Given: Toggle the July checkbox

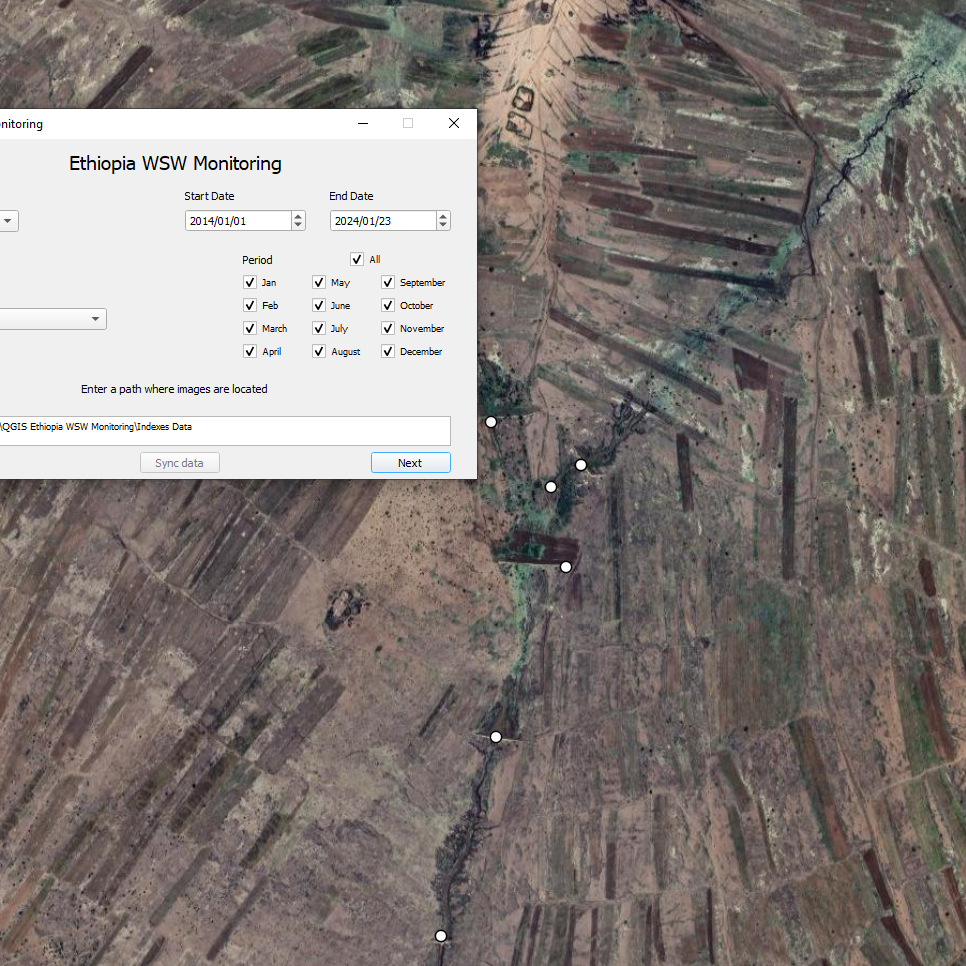Looking at the screenshot, I should 319,329.
